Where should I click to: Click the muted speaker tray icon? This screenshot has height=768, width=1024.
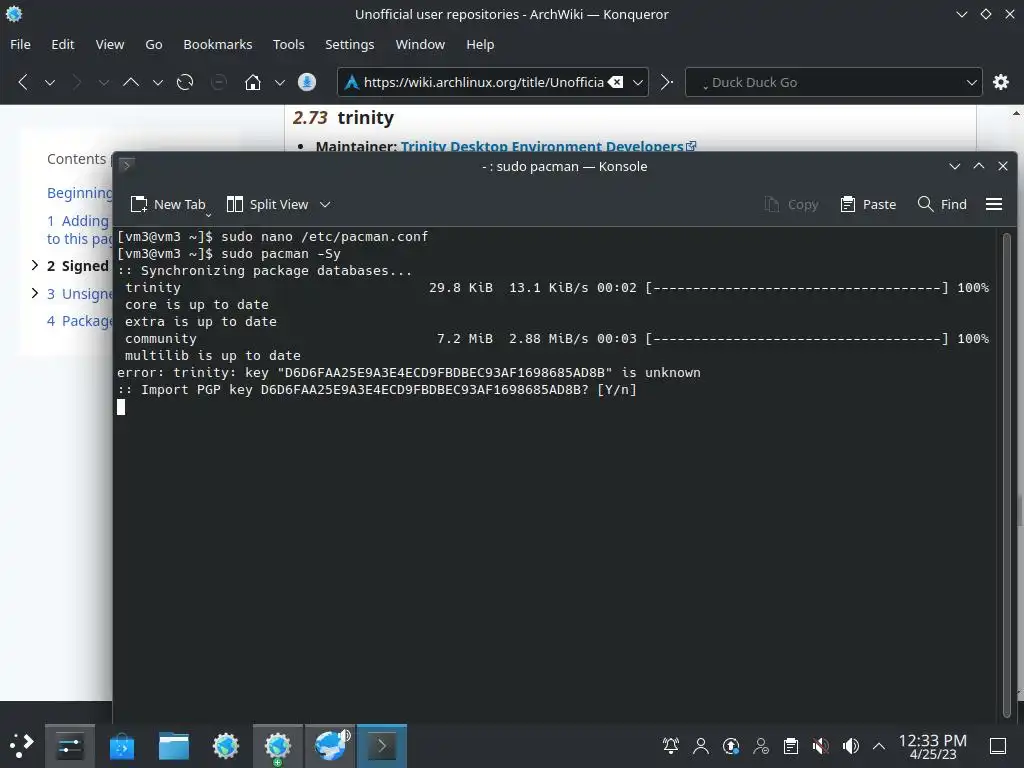click(821, 745)
